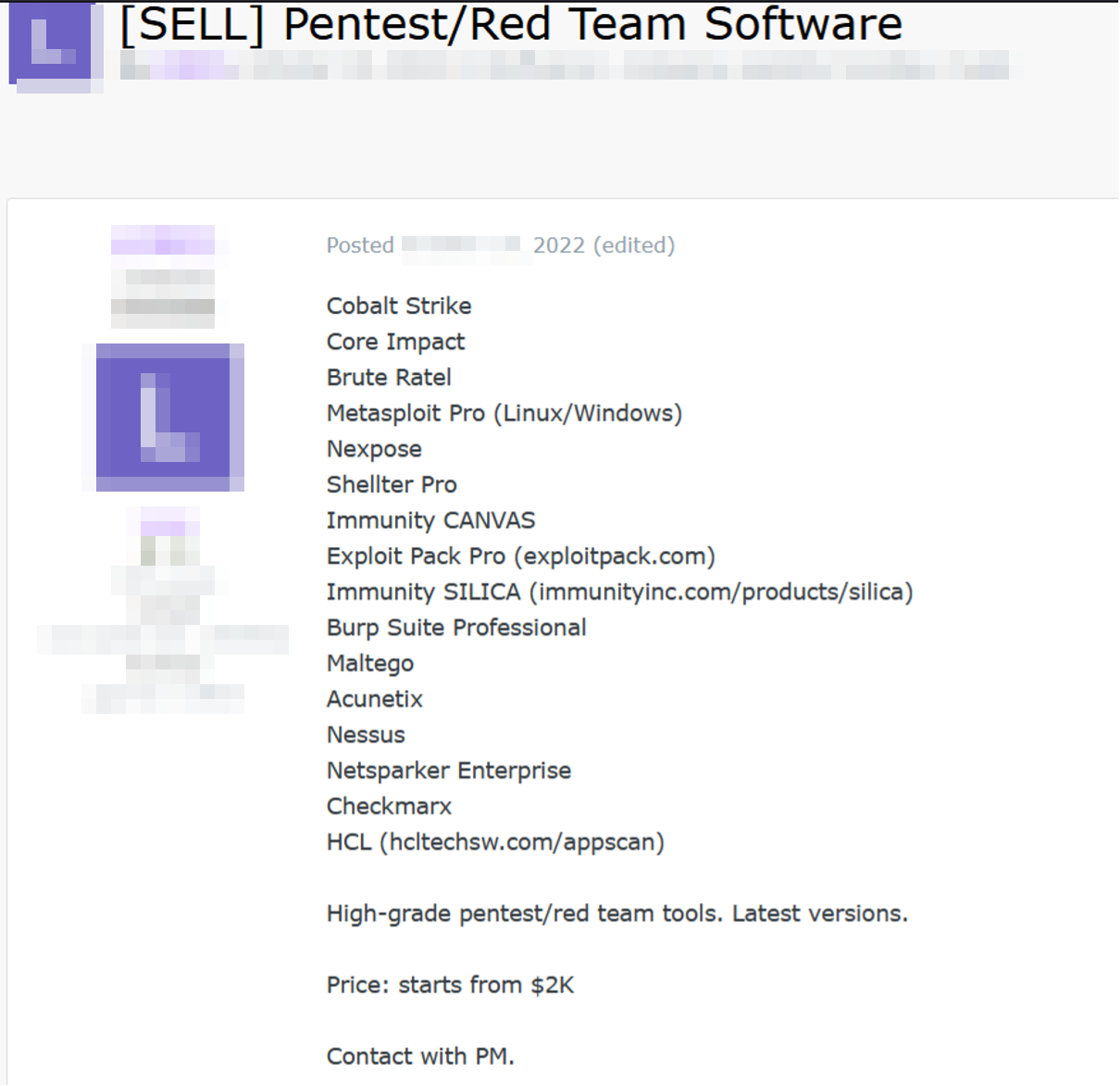
Task: Click the large purple L author avatar
Action: (x=169, y=416)
